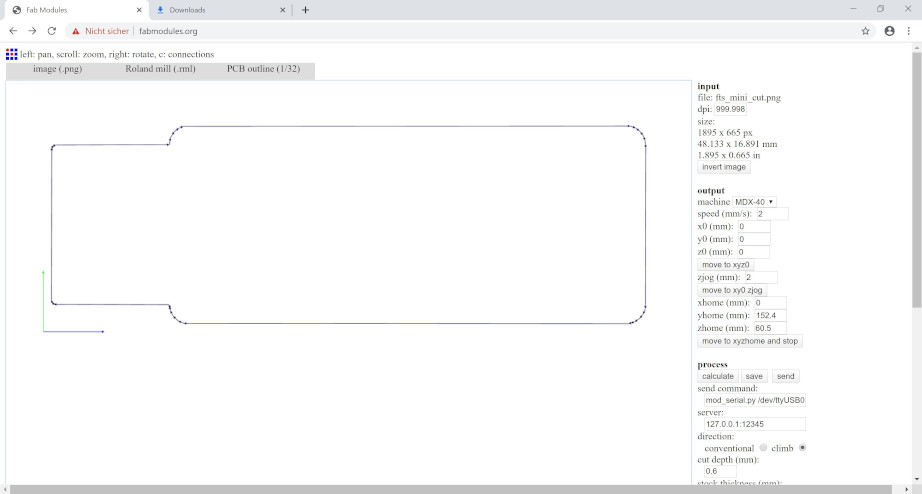Click the server address field
Image resolution: width=922 pixels, height=494 pixels.
click(755, 424)
